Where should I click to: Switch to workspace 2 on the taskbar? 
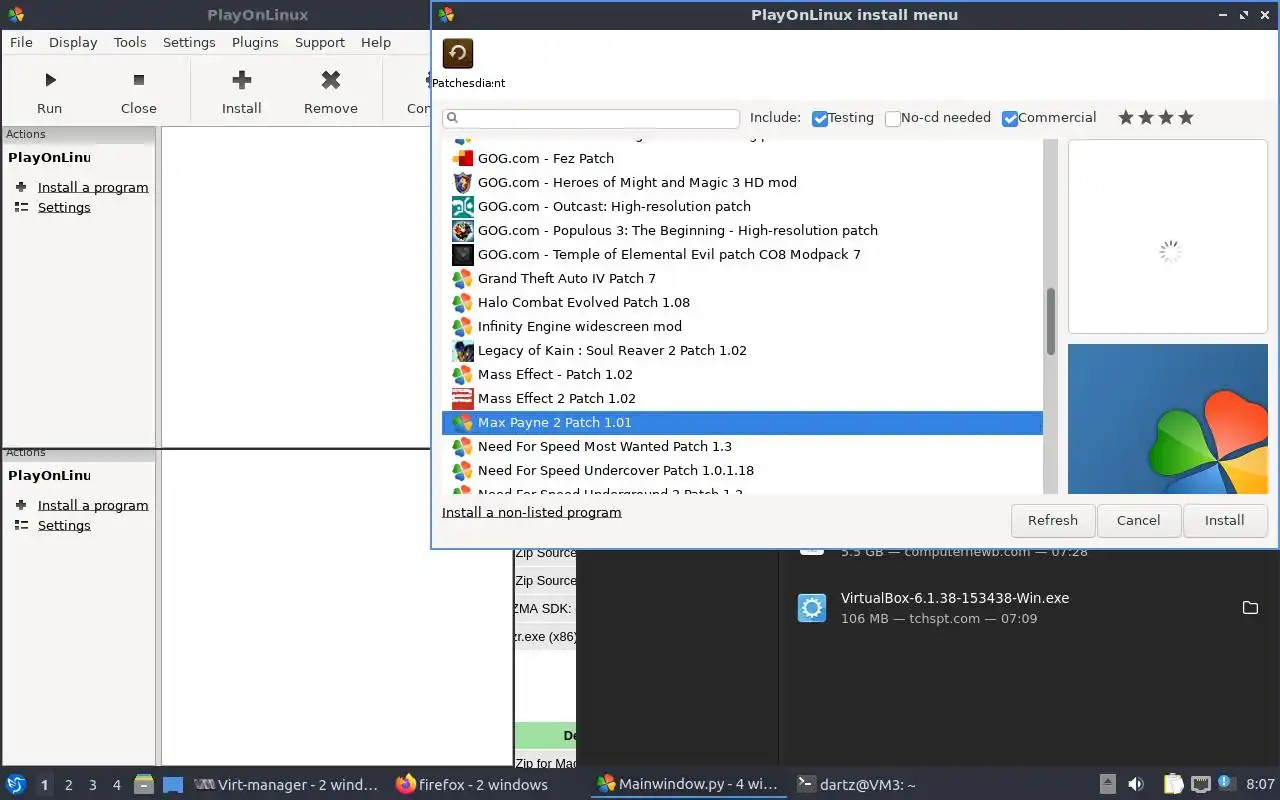69,785
